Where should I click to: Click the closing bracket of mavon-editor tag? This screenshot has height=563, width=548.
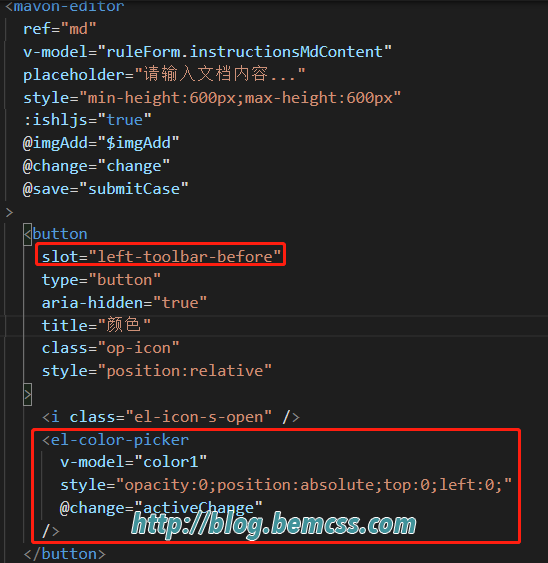tap(9, 213)
